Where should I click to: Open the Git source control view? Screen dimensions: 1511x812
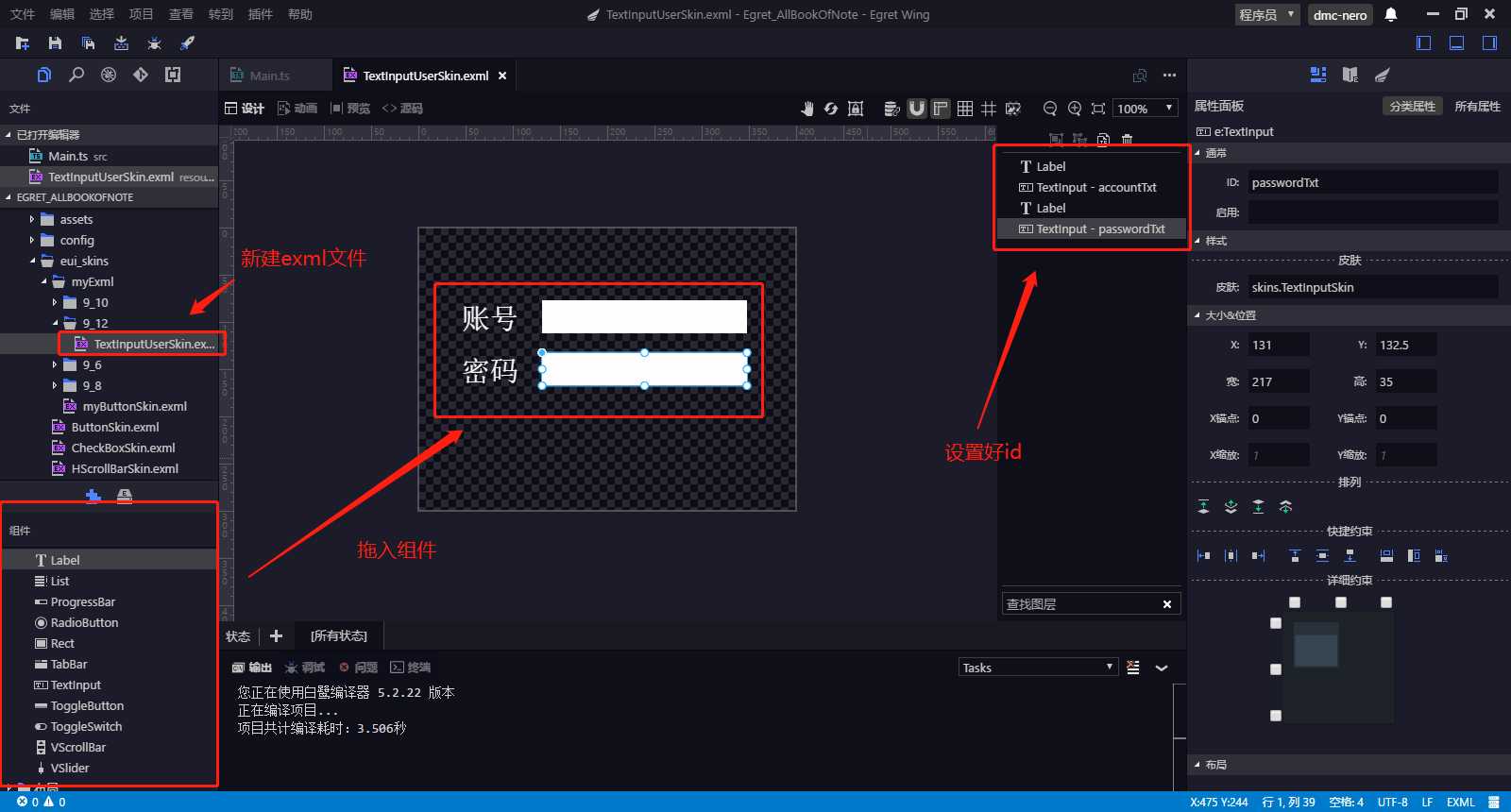141,75
